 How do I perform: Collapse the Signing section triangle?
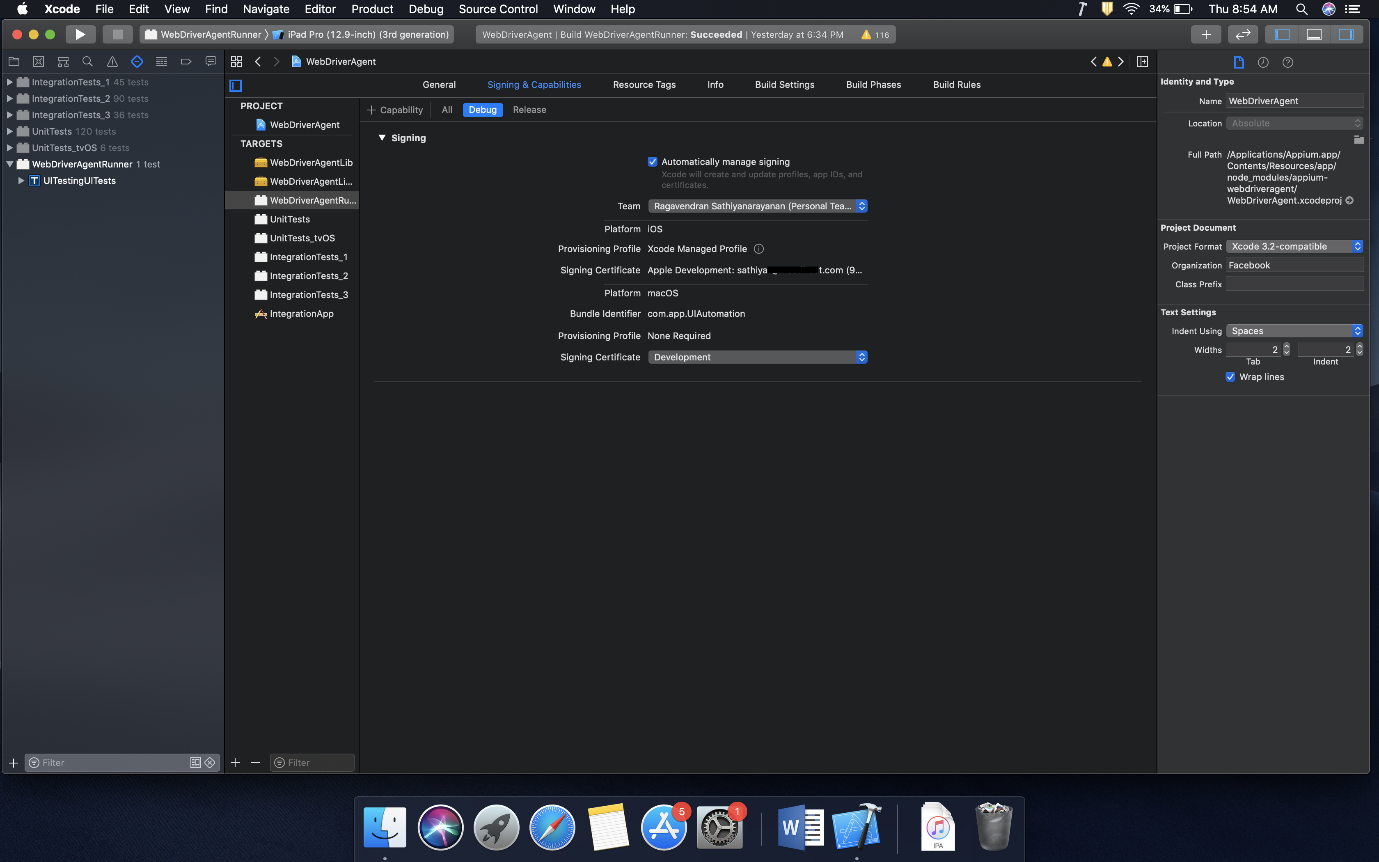(x=382, y=138)
